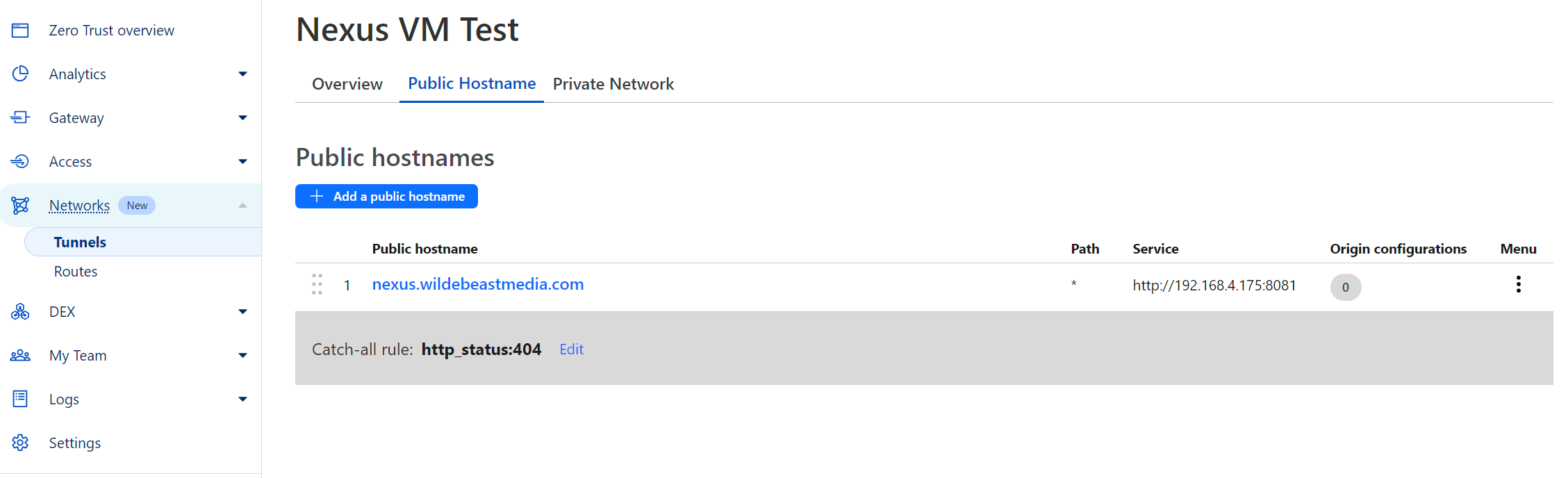The image size is (1568, 478).
Task: Click the My Team sidebar icon
Action: click(x=20, y=355)
